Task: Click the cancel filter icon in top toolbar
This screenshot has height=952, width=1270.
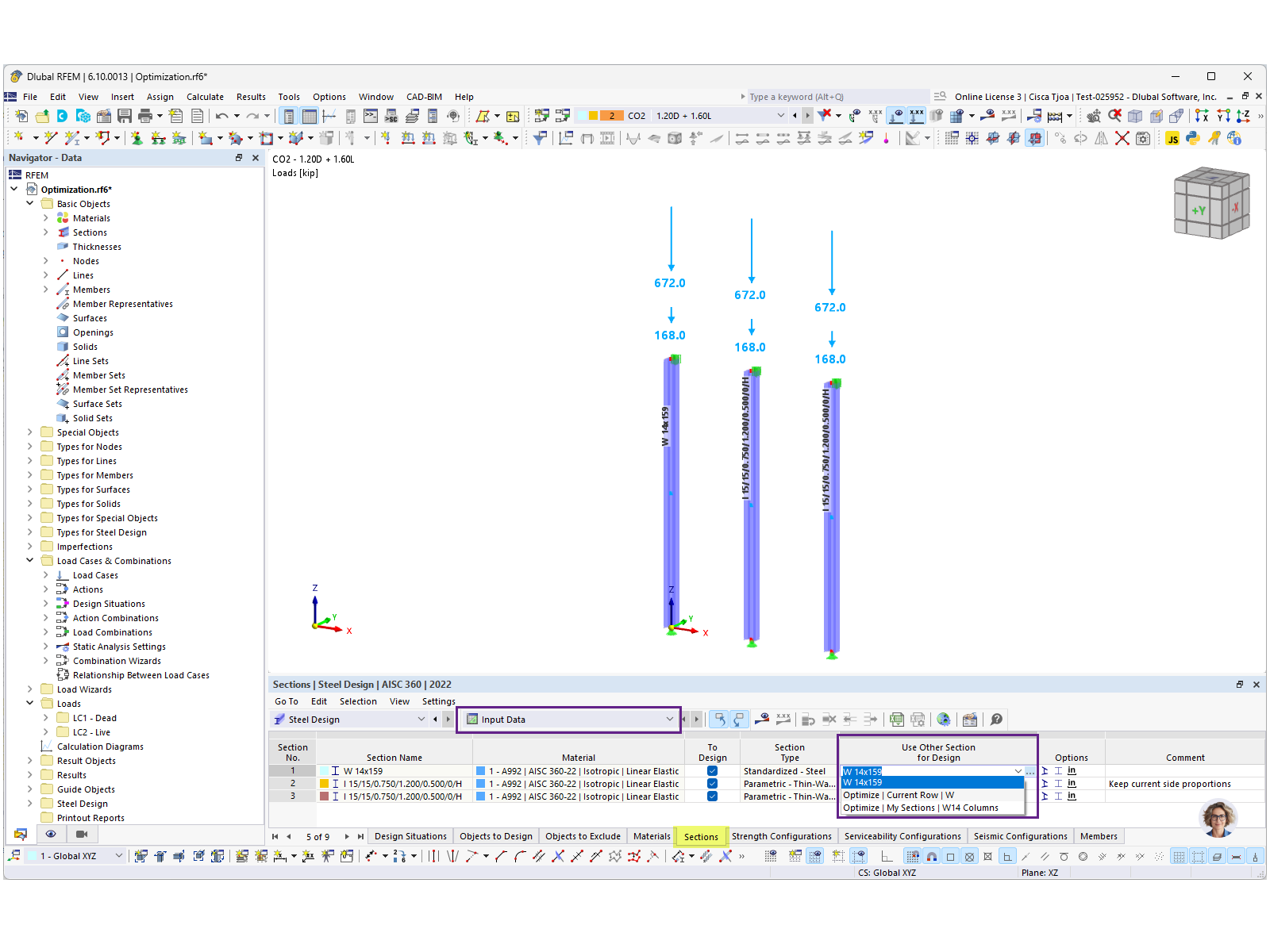Action: tap(825, 116)
